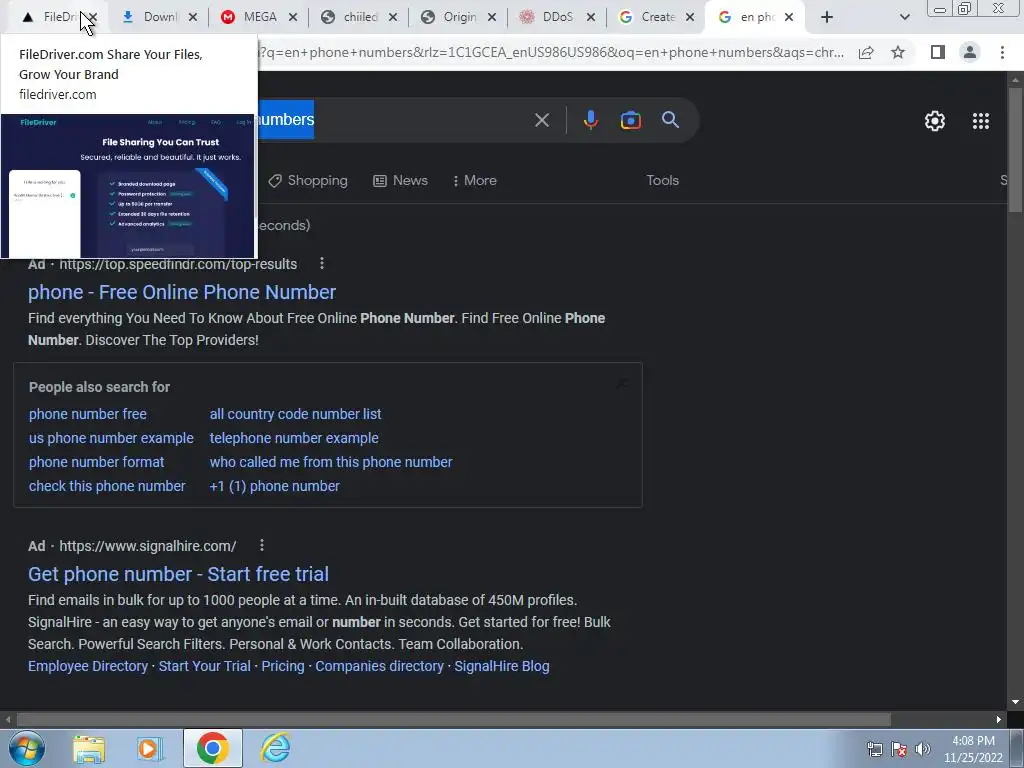The height and width of the screenshot is (768, 1024).
Task: Click the vertical scrollbar thumb
Action: click(x=1015, y=149)
